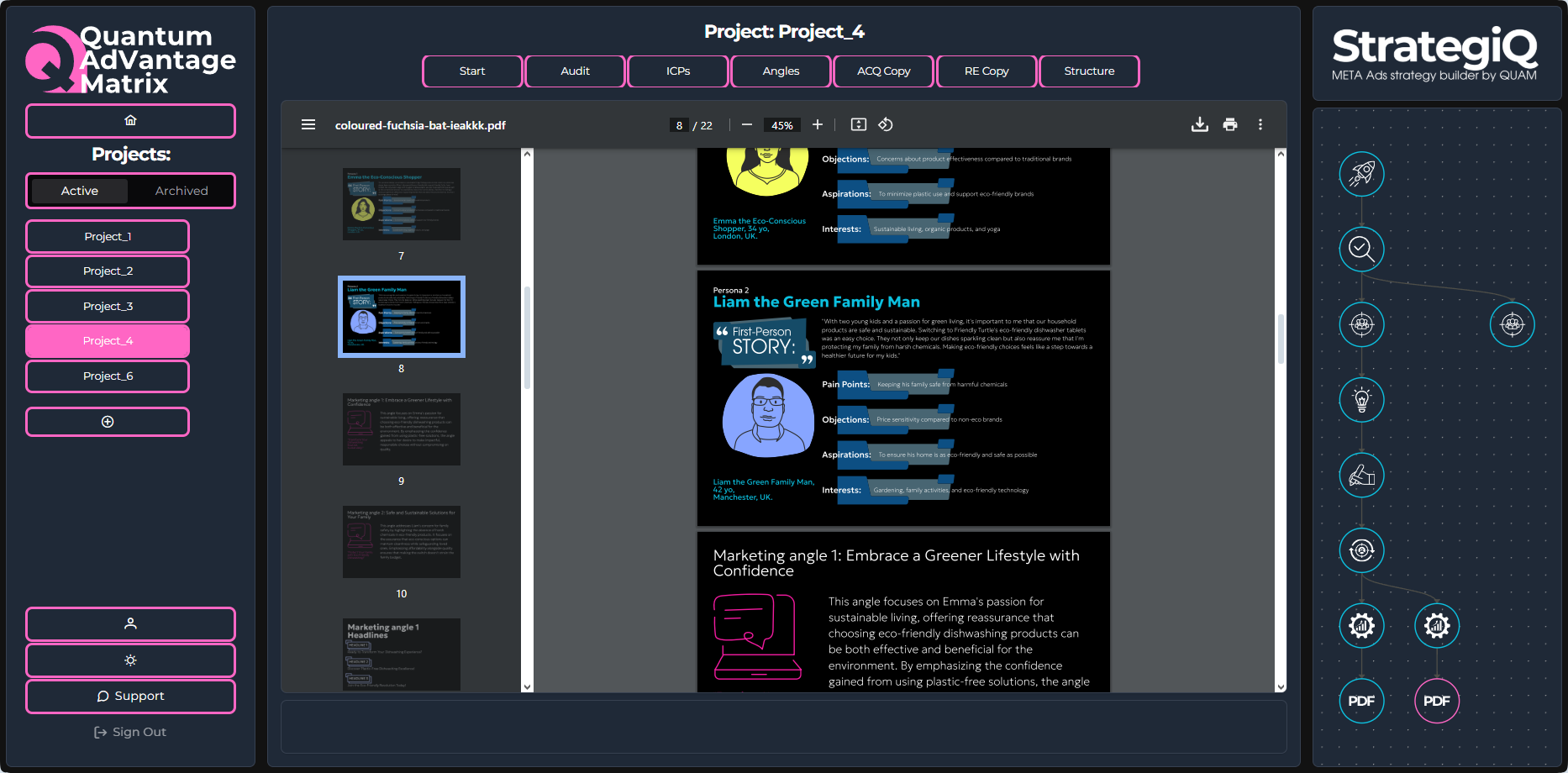Select Project_4
This screenshot has height=773, width=1568.
108,341
